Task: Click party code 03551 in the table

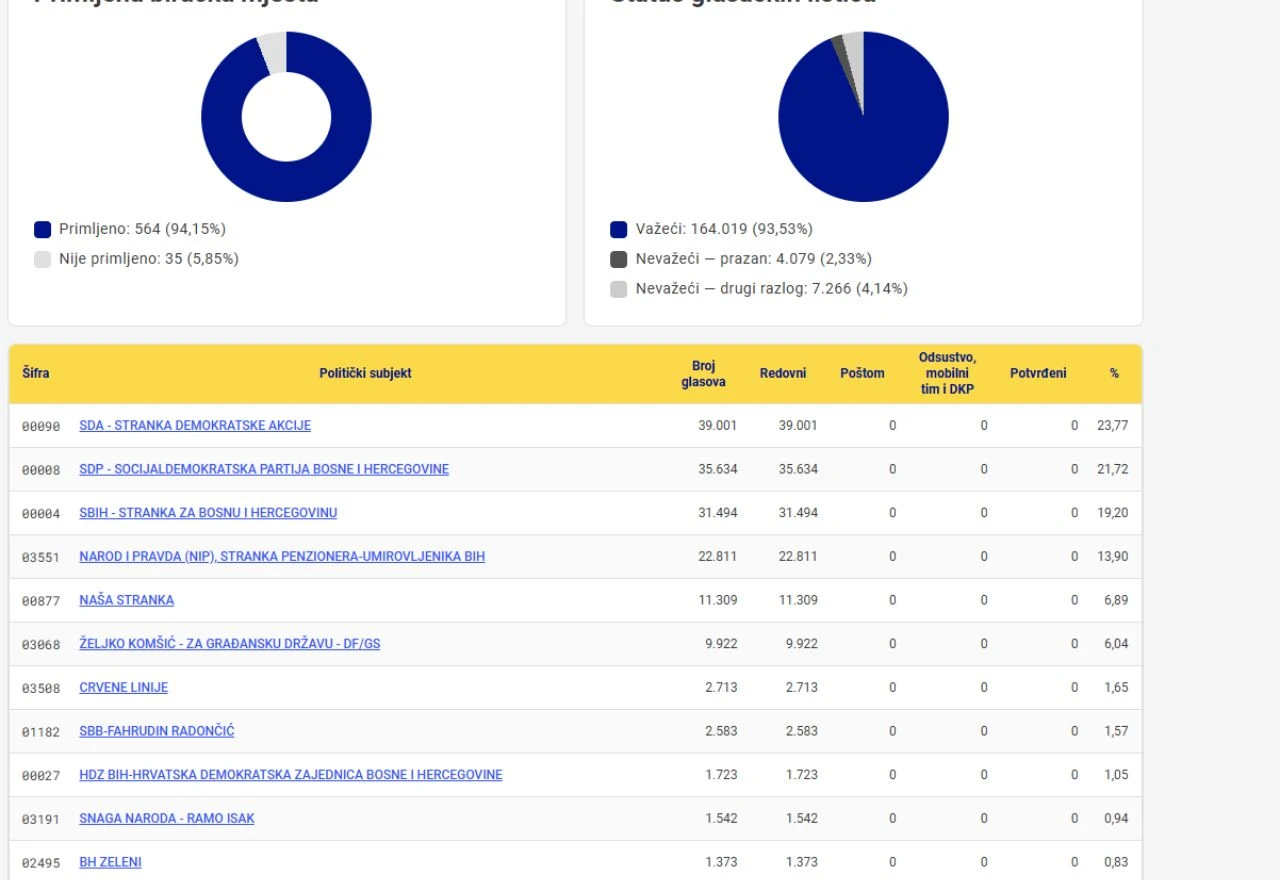Action: tap(41, 557)
